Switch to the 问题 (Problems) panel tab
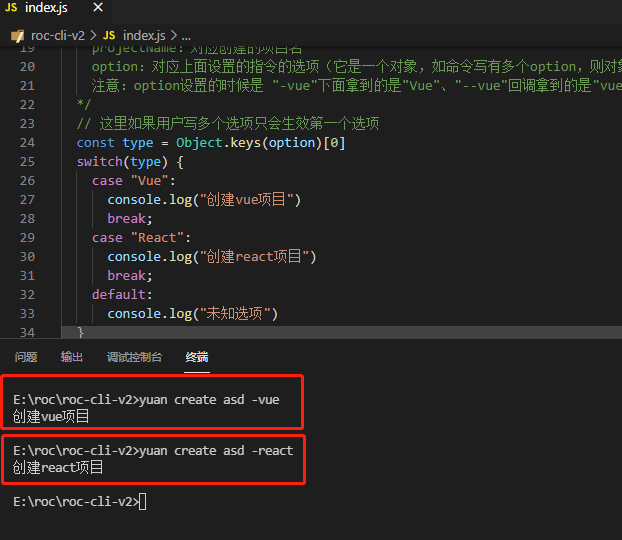 (26, 357)
